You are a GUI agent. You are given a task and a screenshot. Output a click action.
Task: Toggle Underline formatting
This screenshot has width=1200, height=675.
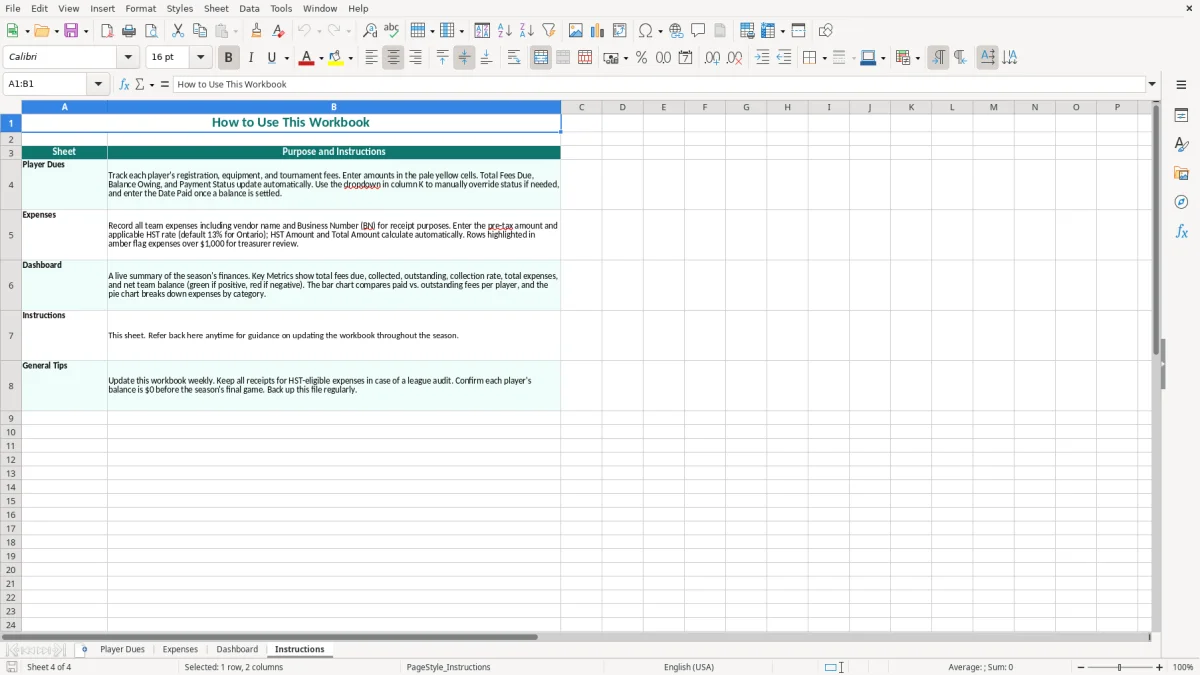pyautogui.click(x=271, y=58)
